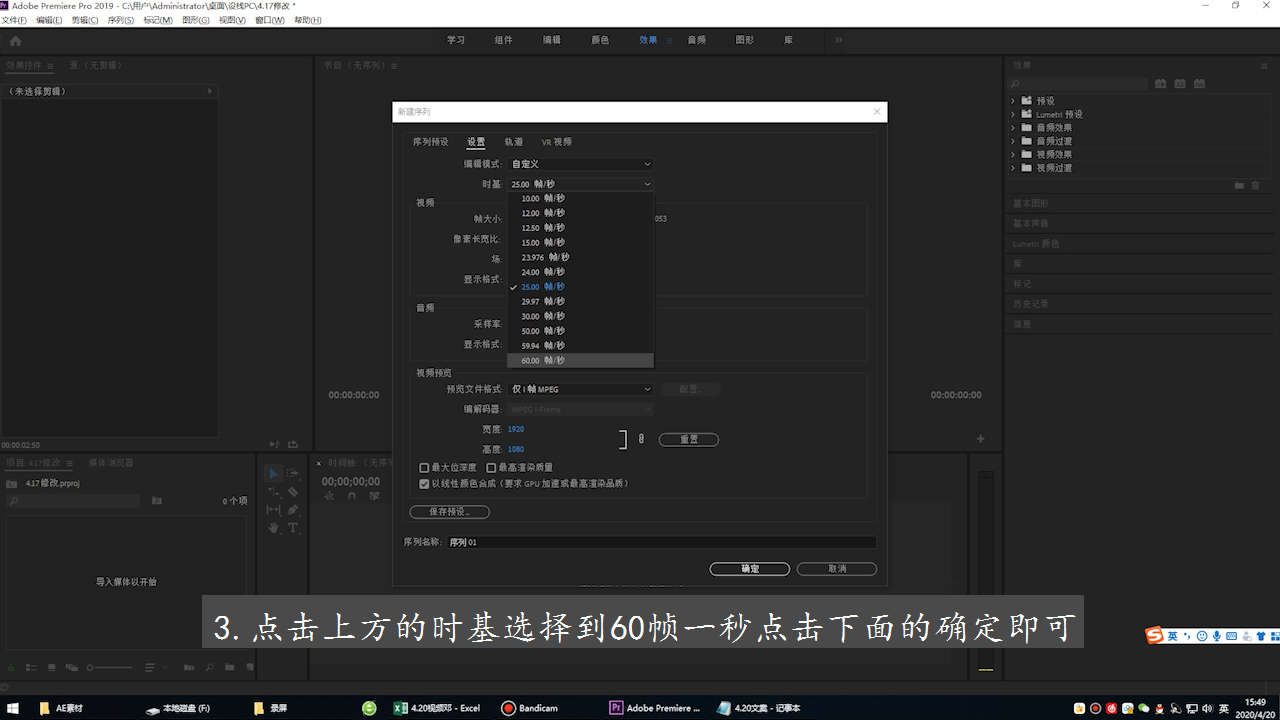Choose 59.94 frames/second option
Screen dimensions: 1280x720
581,345
